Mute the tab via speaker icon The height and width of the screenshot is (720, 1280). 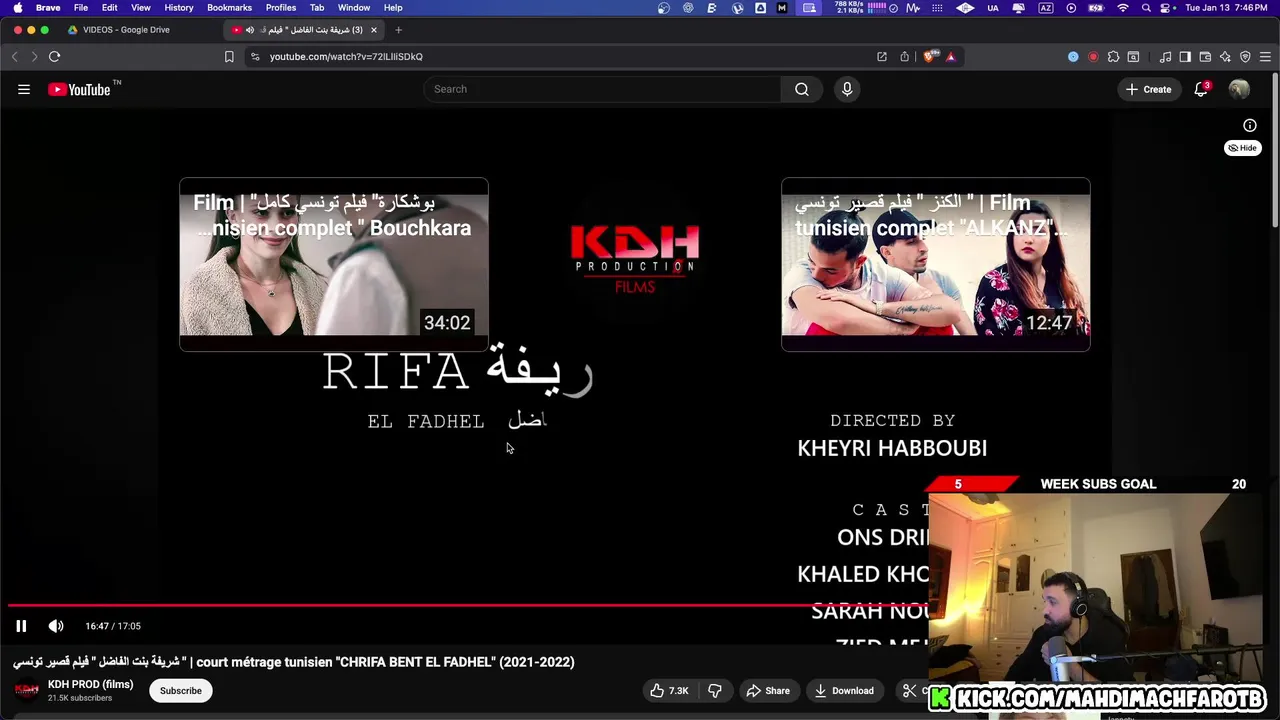click(249, 30)
